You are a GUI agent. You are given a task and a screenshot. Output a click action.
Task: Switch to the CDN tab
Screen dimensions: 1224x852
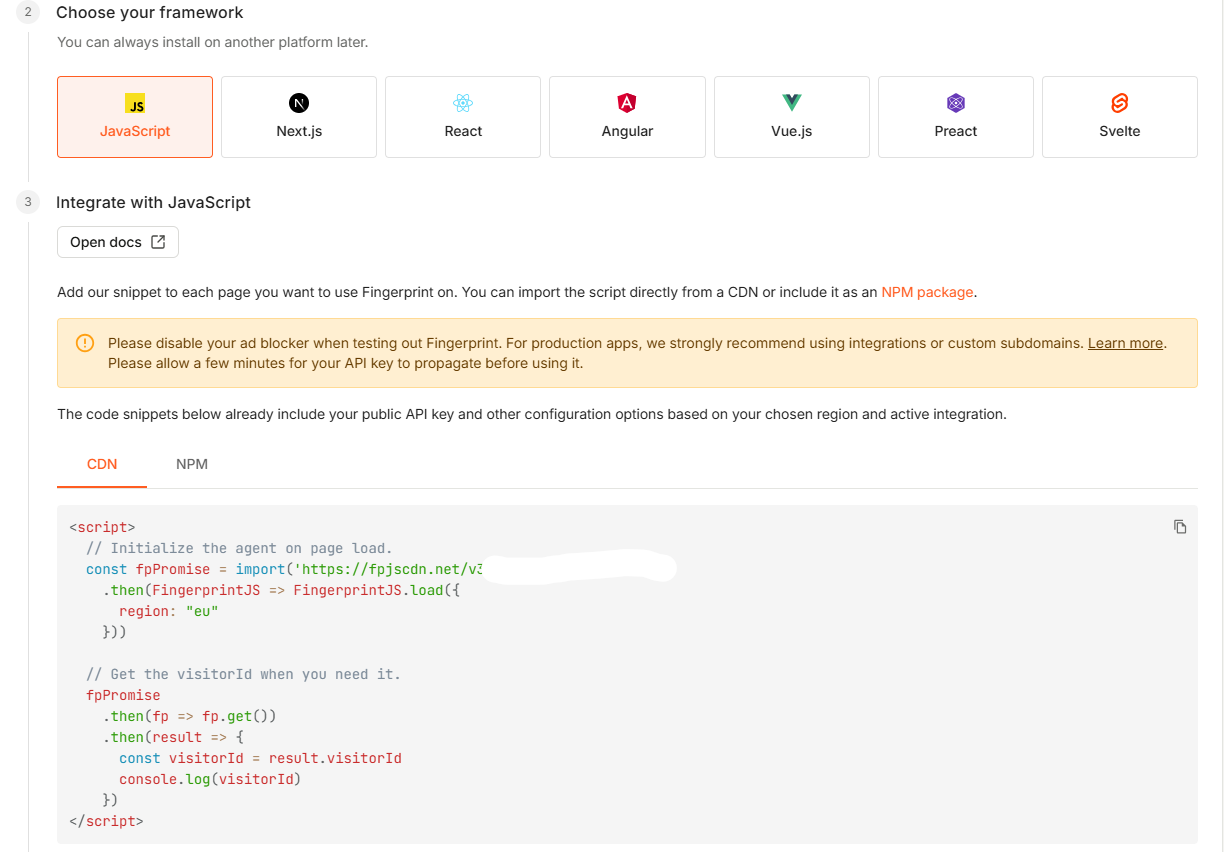tap(102, 464)
